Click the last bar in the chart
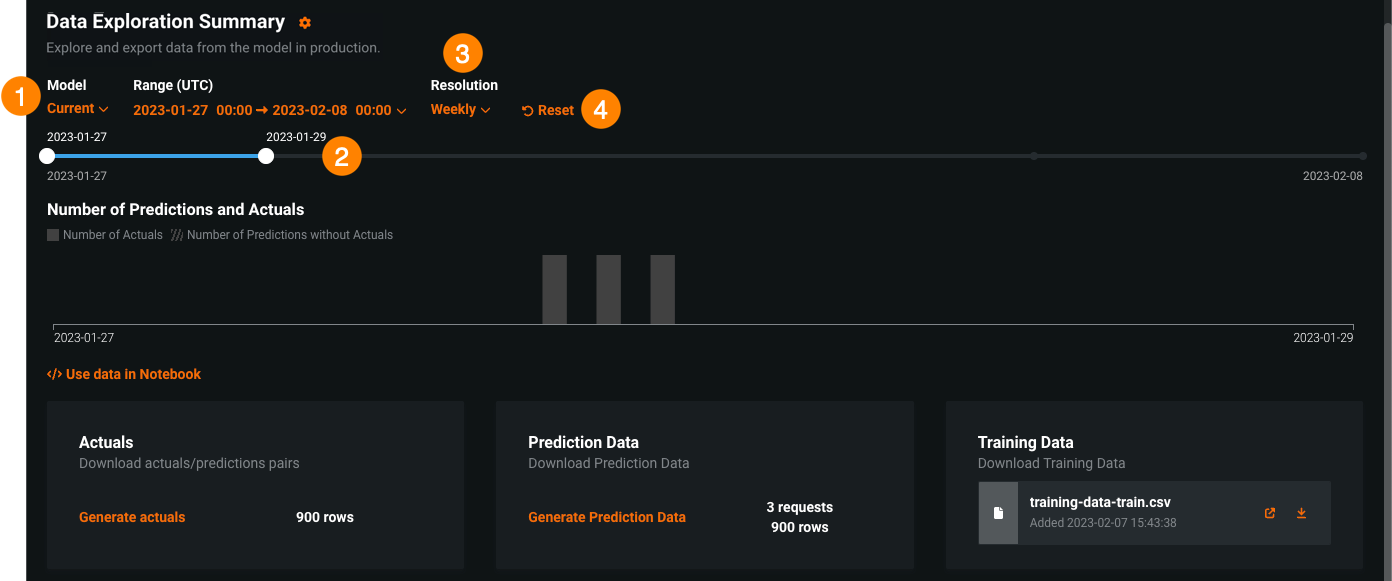The image size is (1392, 581). 662,289
